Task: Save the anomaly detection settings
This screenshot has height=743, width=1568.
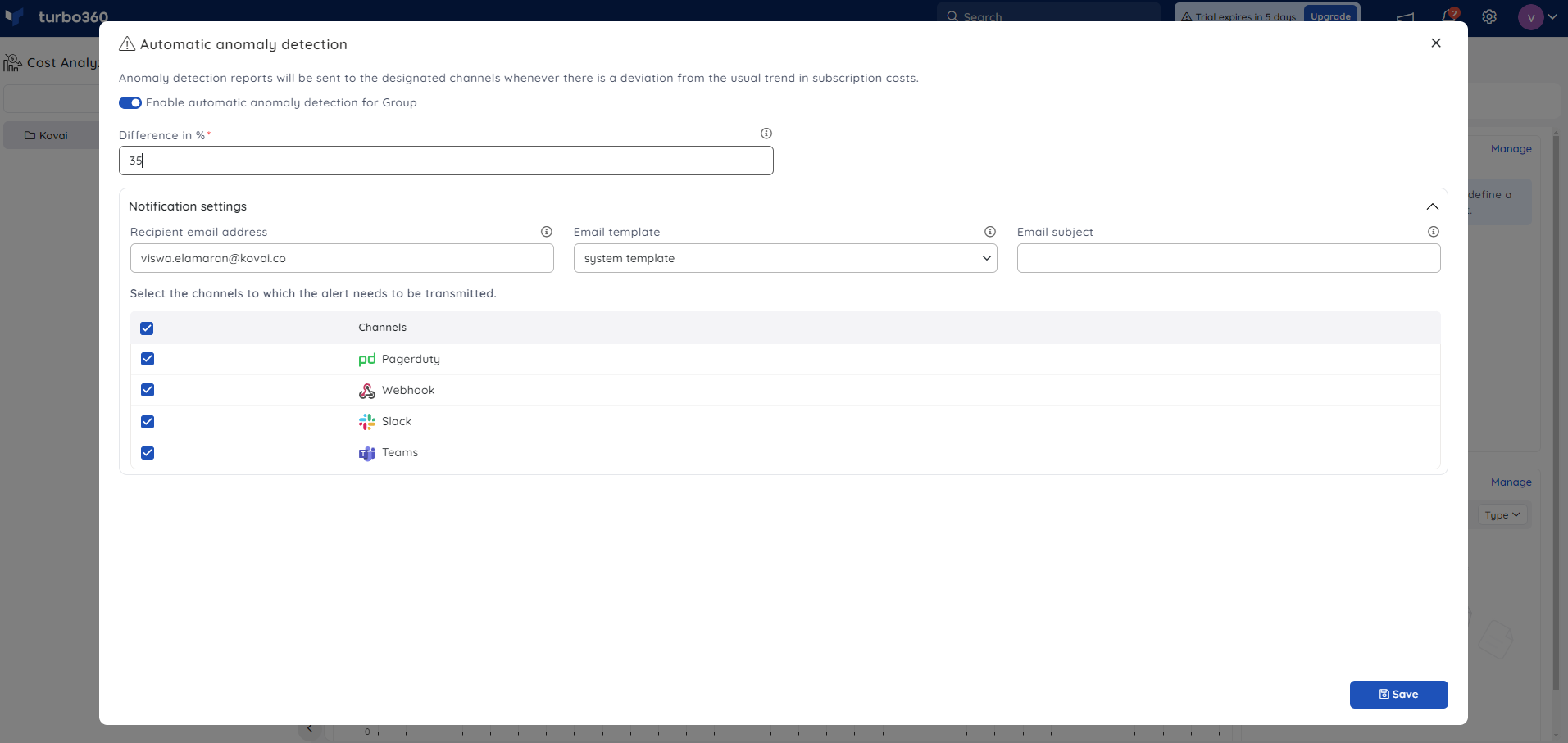Action: pos(1398,695)
